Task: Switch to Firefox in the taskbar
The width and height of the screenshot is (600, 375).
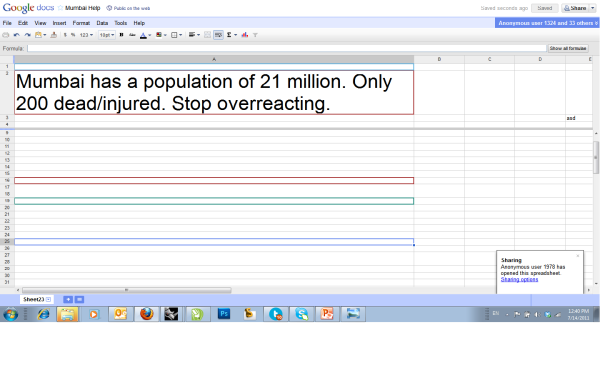Action: (147, 315)
